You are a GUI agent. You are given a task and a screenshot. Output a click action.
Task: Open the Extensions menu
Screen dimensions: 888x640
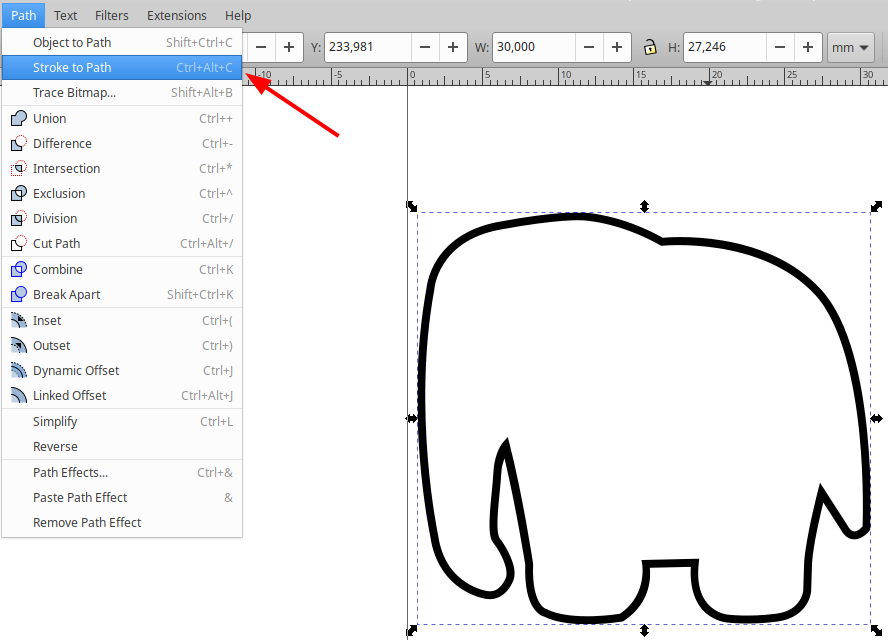[x=177, y=15]
